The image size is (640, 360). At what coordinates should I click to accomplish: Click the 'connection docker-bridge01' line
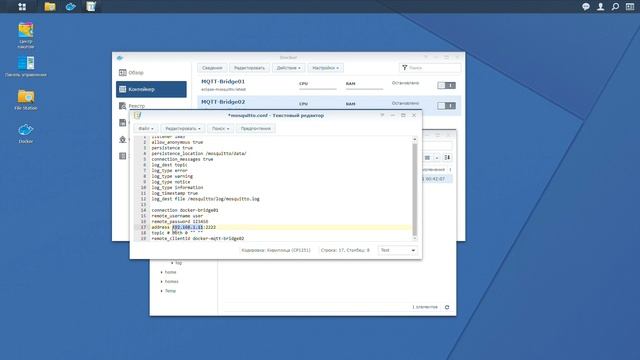pos(185,210)
